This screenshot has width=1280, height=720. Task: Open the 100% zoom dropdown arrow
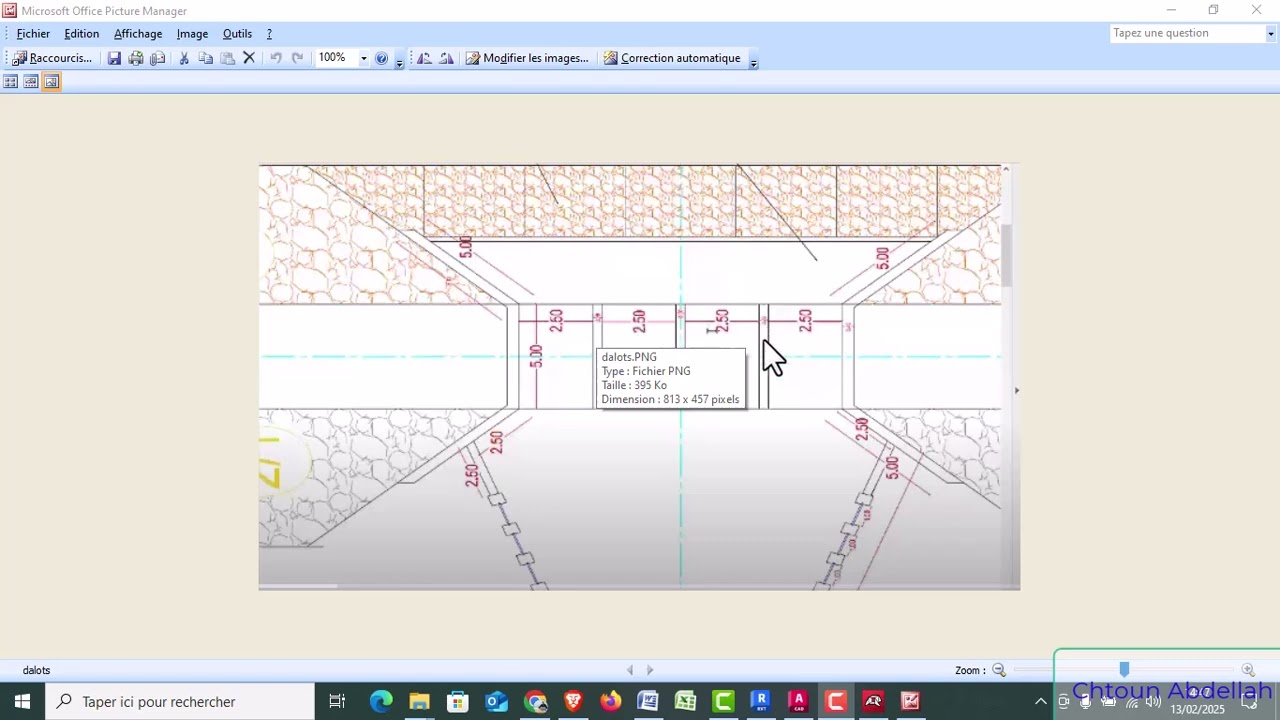pyautogui.click(x=363, y=58)
